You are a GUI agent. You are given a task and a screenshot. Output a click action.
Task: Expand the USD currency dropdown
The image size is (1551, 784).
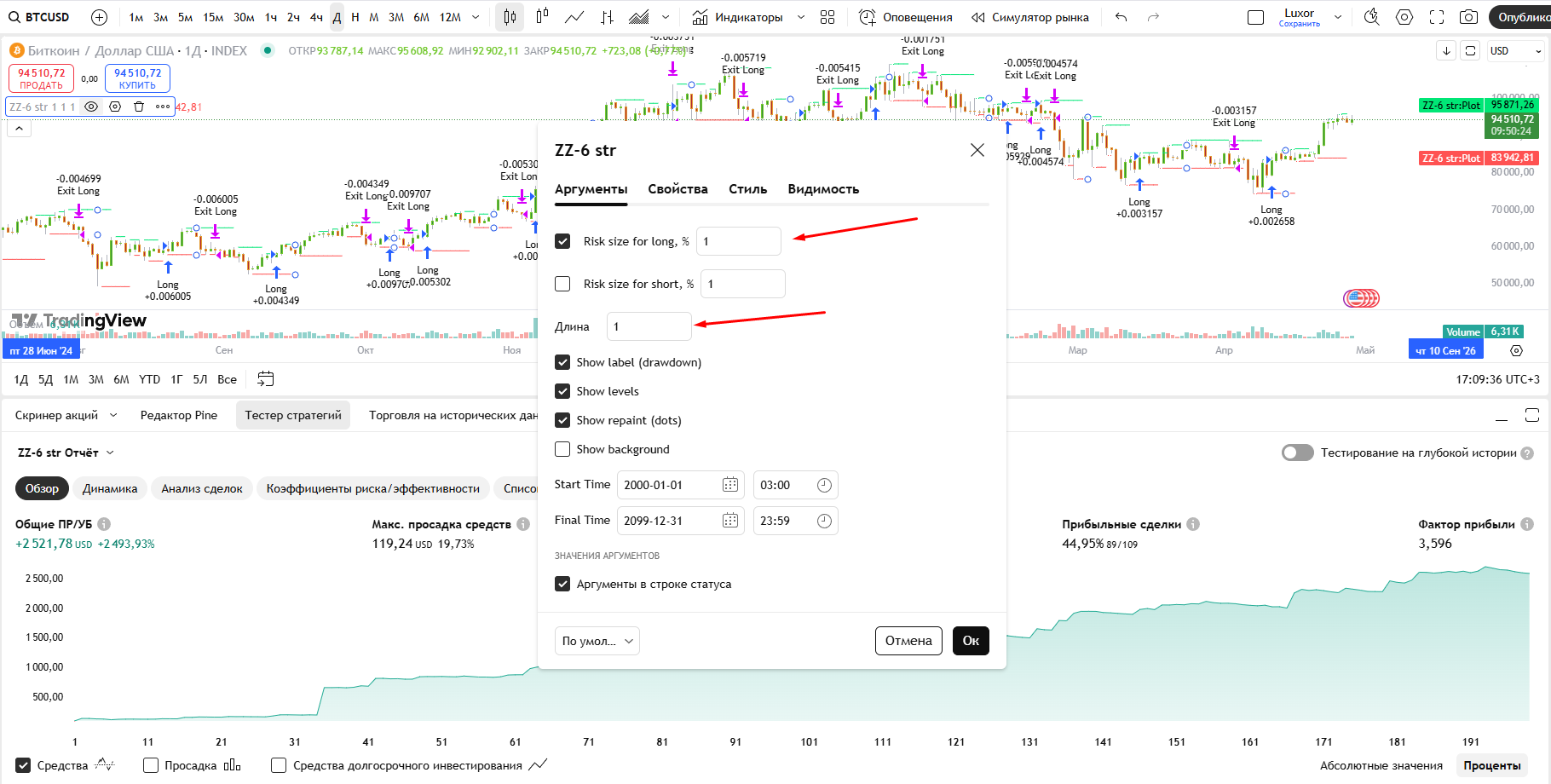[1515, 51]
